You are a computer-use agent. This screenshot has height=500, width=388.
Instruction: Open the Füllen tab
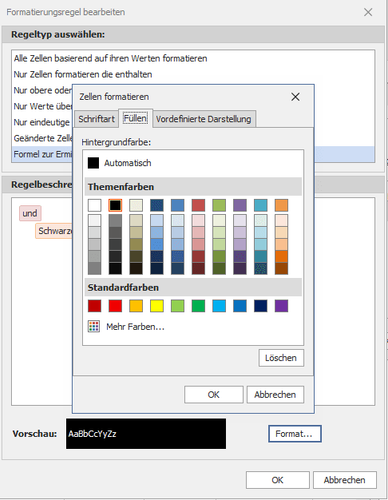135,118
